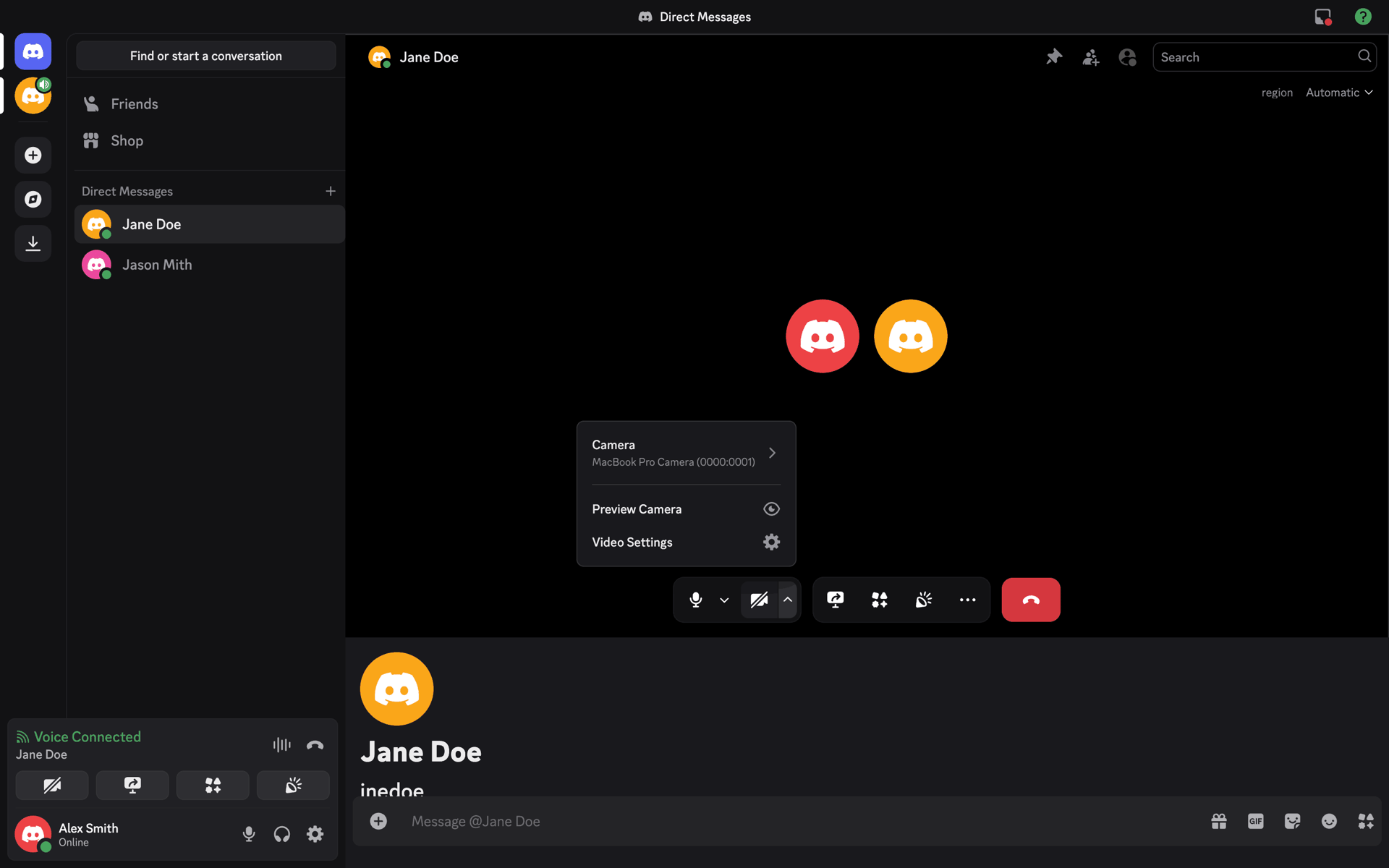1389x868 pixels.
Task: Open Video Settings menu entry
Action: pyautogui.click(x=686, y=542)
